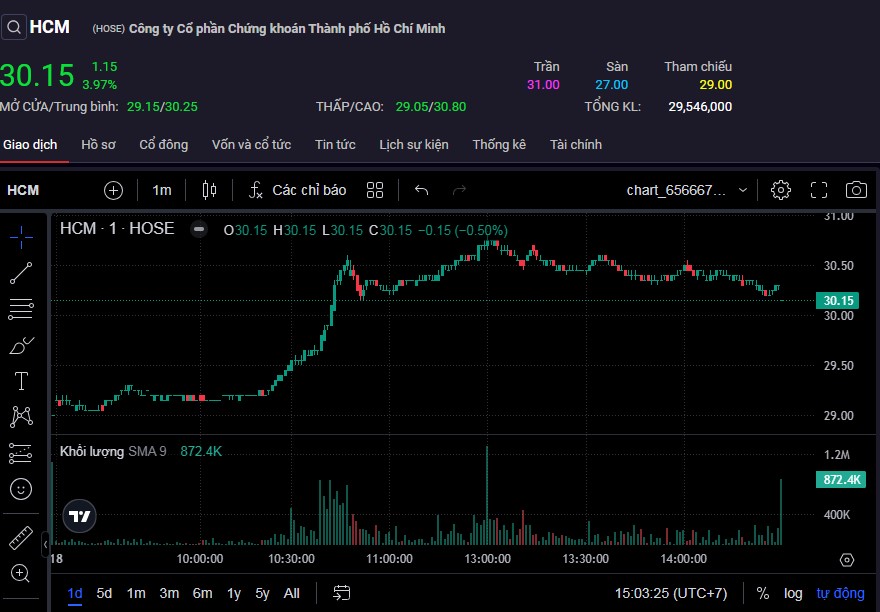Toggle auto scale labeled tự động
Screen dimensions: 880x612
click(838, 593)
